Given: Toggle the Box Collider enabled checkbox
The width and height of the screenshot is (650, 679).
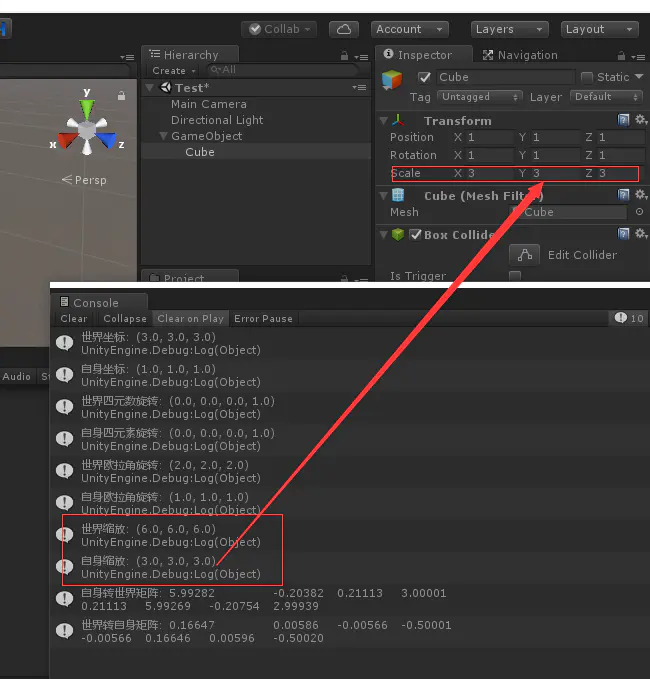Looking at the screenshot, I should click(x=415, y=235).
